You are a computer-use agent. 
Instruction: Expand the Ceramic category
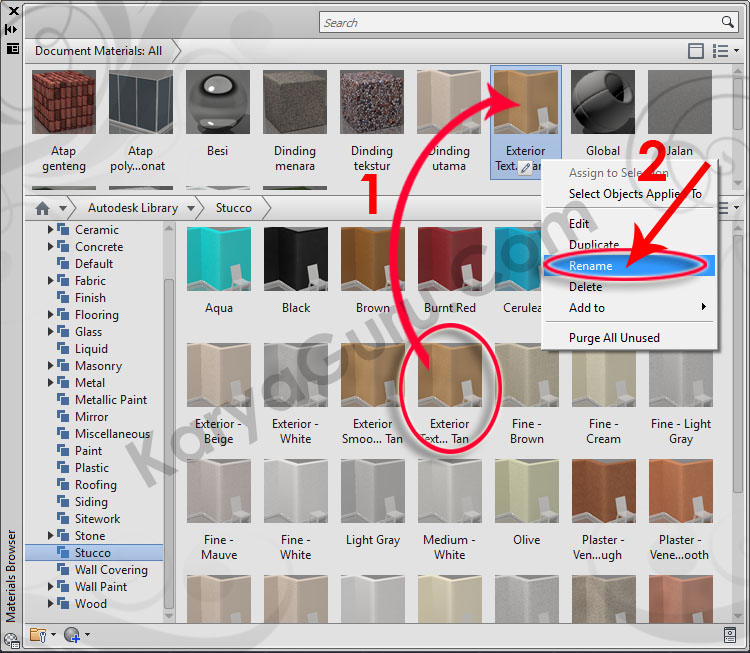(52, 230)
